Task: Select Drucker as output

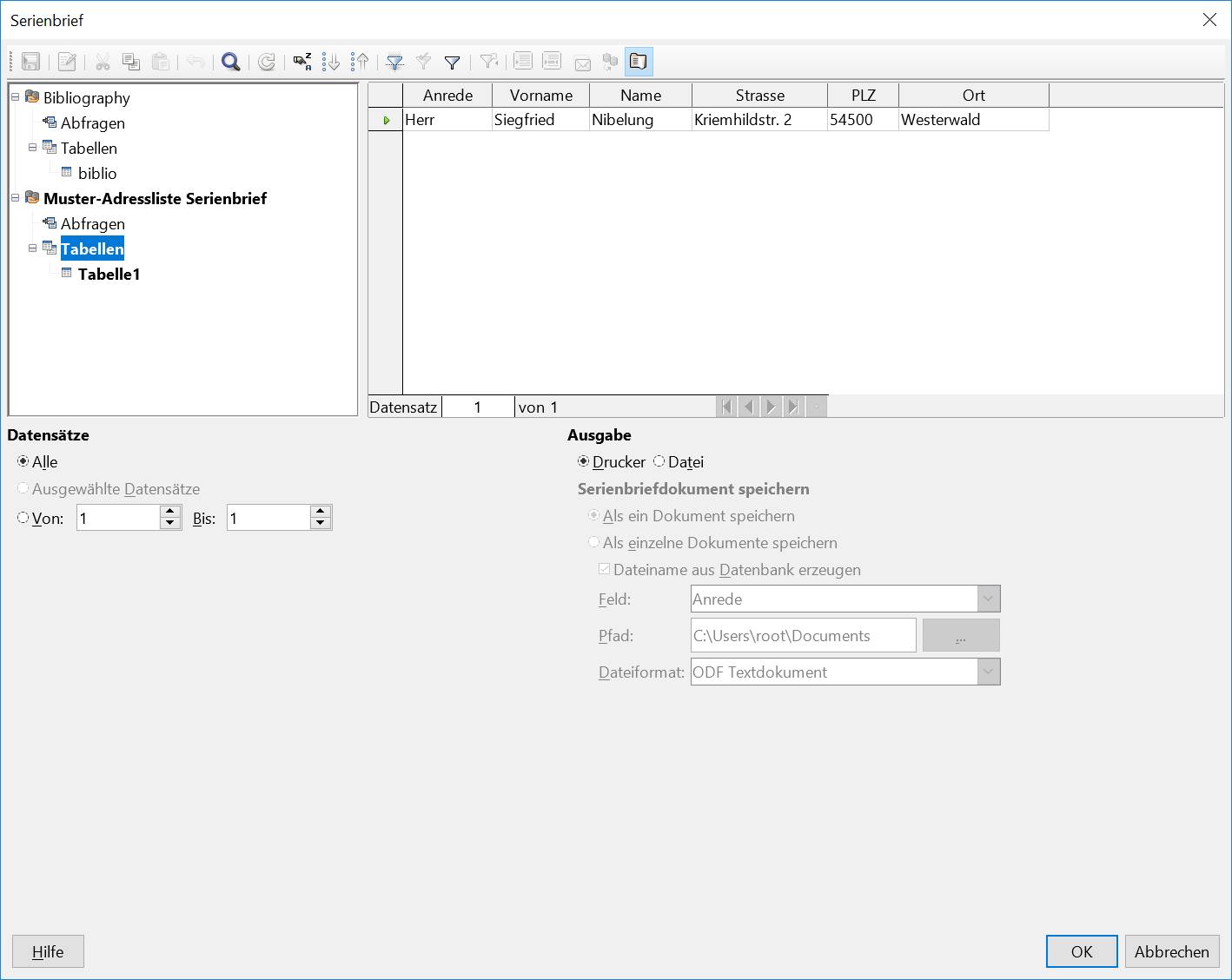Action: pyautogui.click(x=584, y=461)
